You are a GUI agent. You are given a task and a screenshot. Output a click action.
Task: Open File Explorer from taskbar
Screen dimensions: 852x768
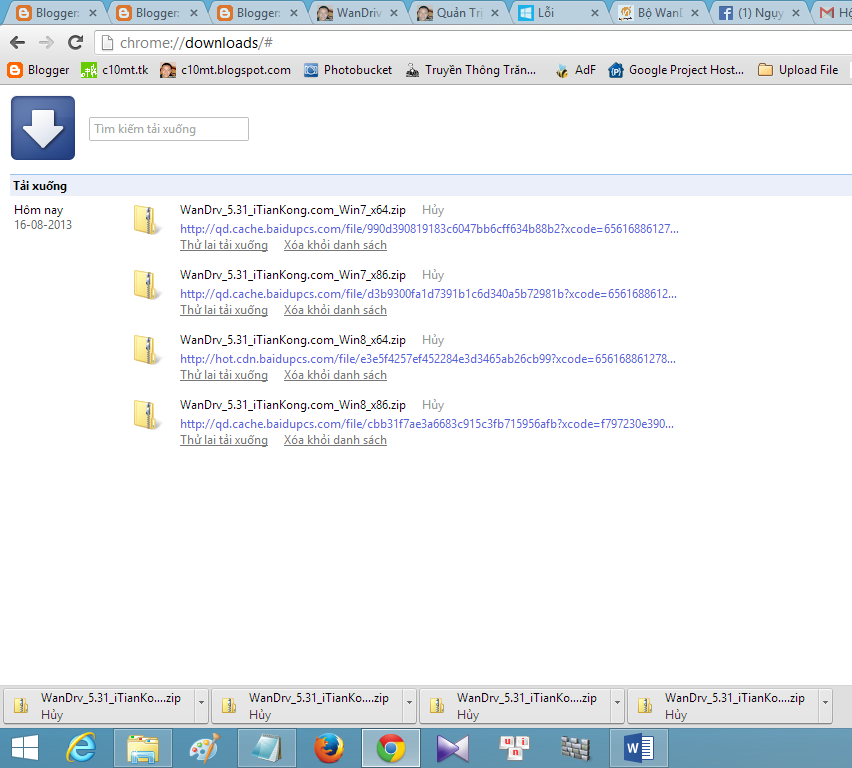[x=142, y=748]
